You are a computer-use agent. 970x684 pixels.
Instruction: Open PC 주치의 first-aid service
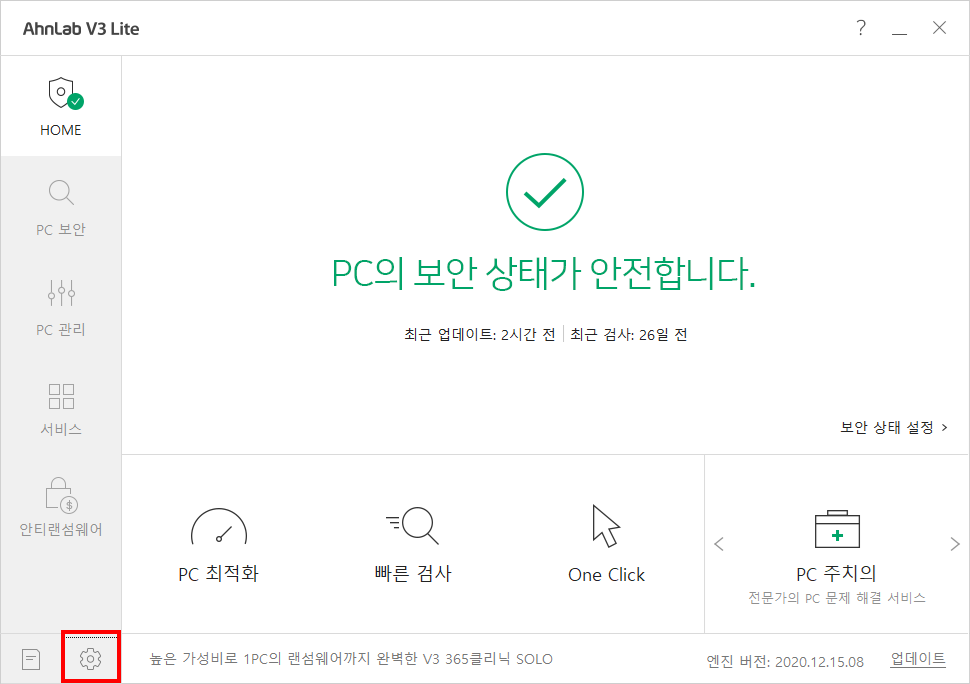(x=837, y=557)
